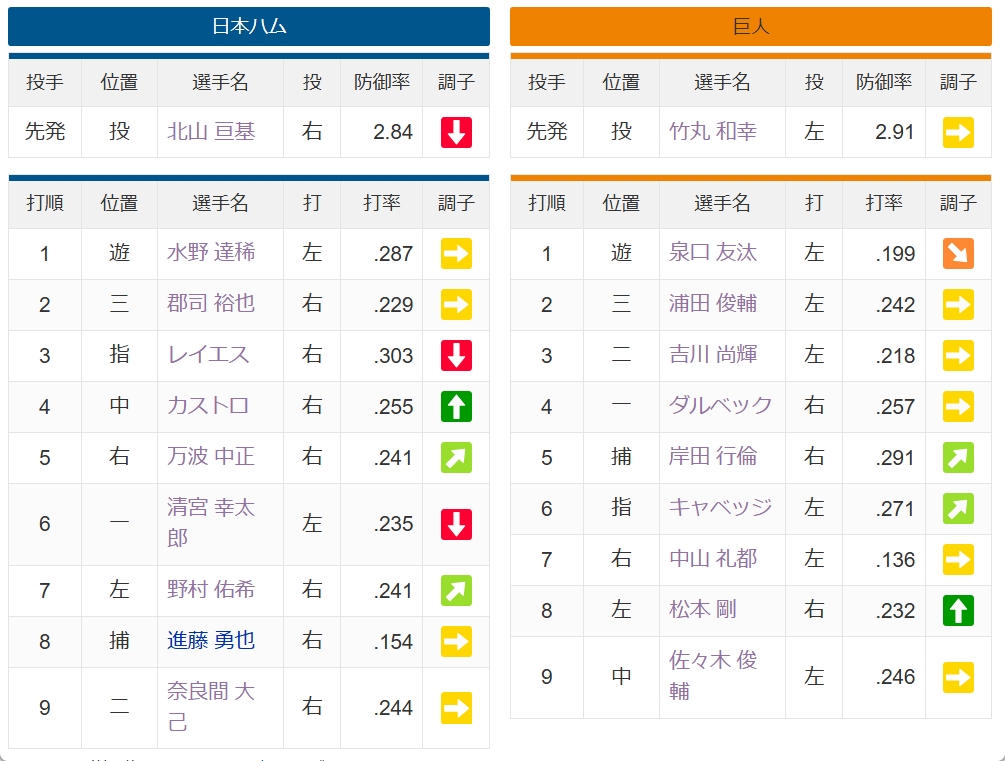The width and height of the screenshot is (1005, 761).
Task: Click yellow condition arrow for 浦田 俊輔
Action: click(x=958, y=304)
